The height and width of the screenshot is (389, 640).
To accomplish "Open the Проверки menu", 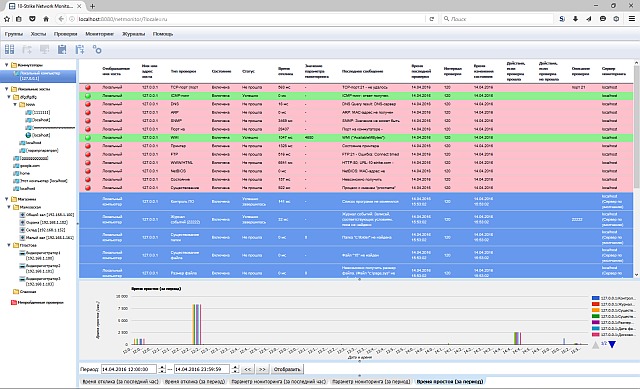I will tap(66, 34).
